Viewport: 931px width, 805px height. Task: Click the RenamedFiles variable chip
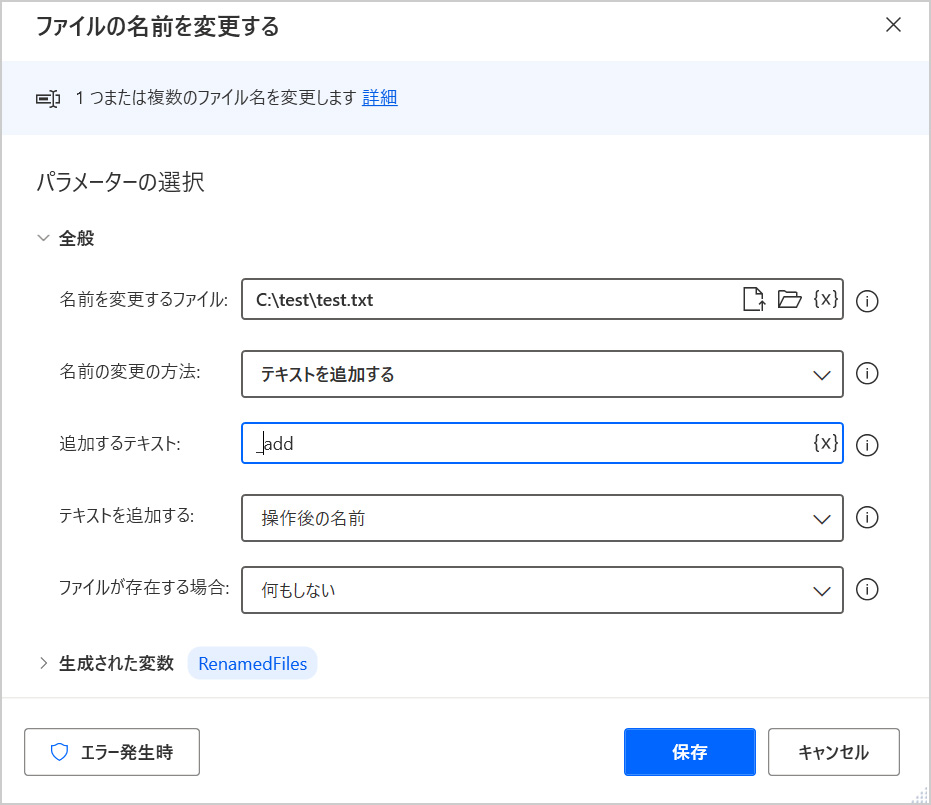click(x=252, y=663)
